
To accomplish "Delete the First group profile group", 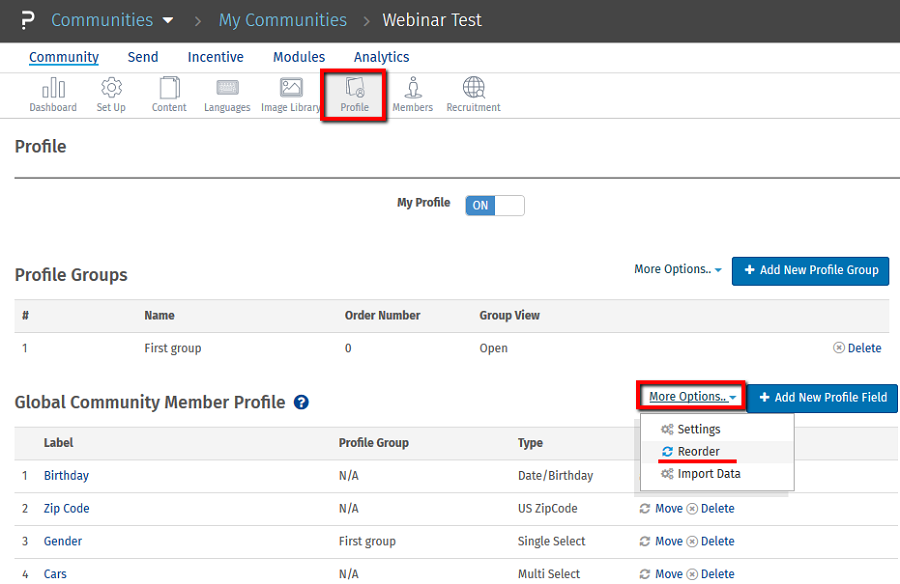I will [857, 348].
